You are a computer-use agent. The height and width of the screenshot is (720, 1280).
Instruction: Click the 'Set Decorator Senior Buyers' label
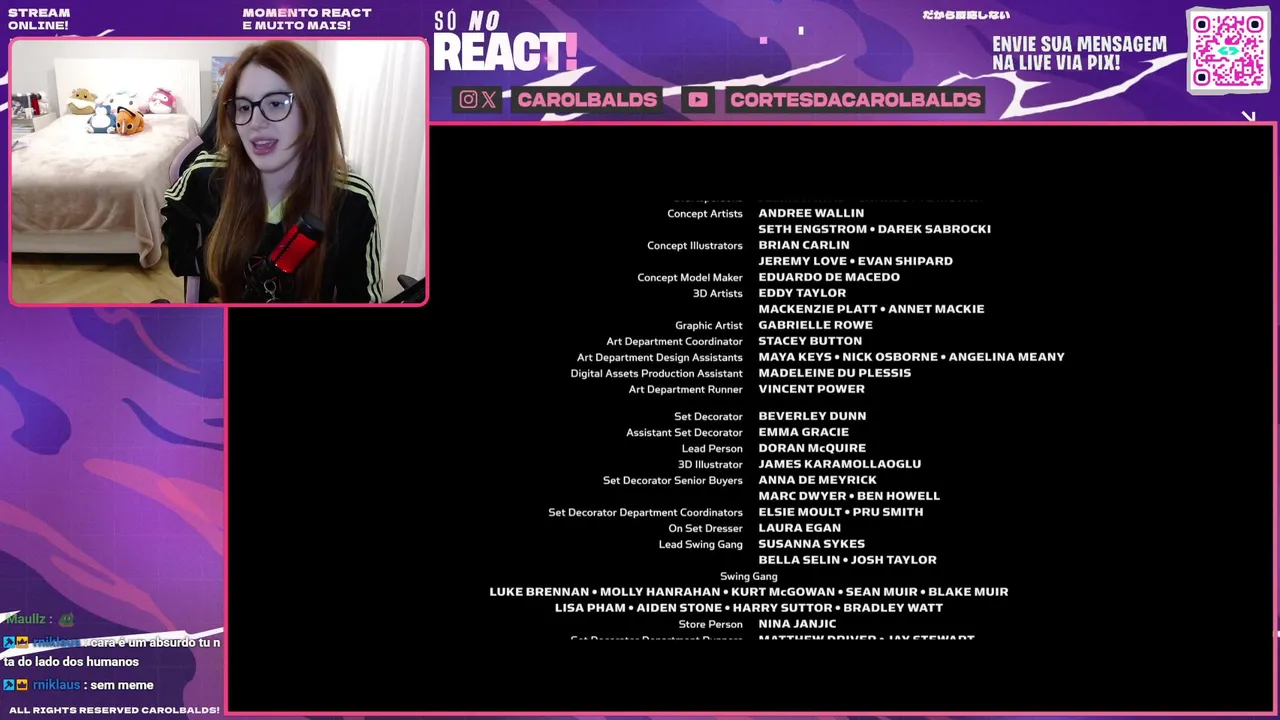673,481
